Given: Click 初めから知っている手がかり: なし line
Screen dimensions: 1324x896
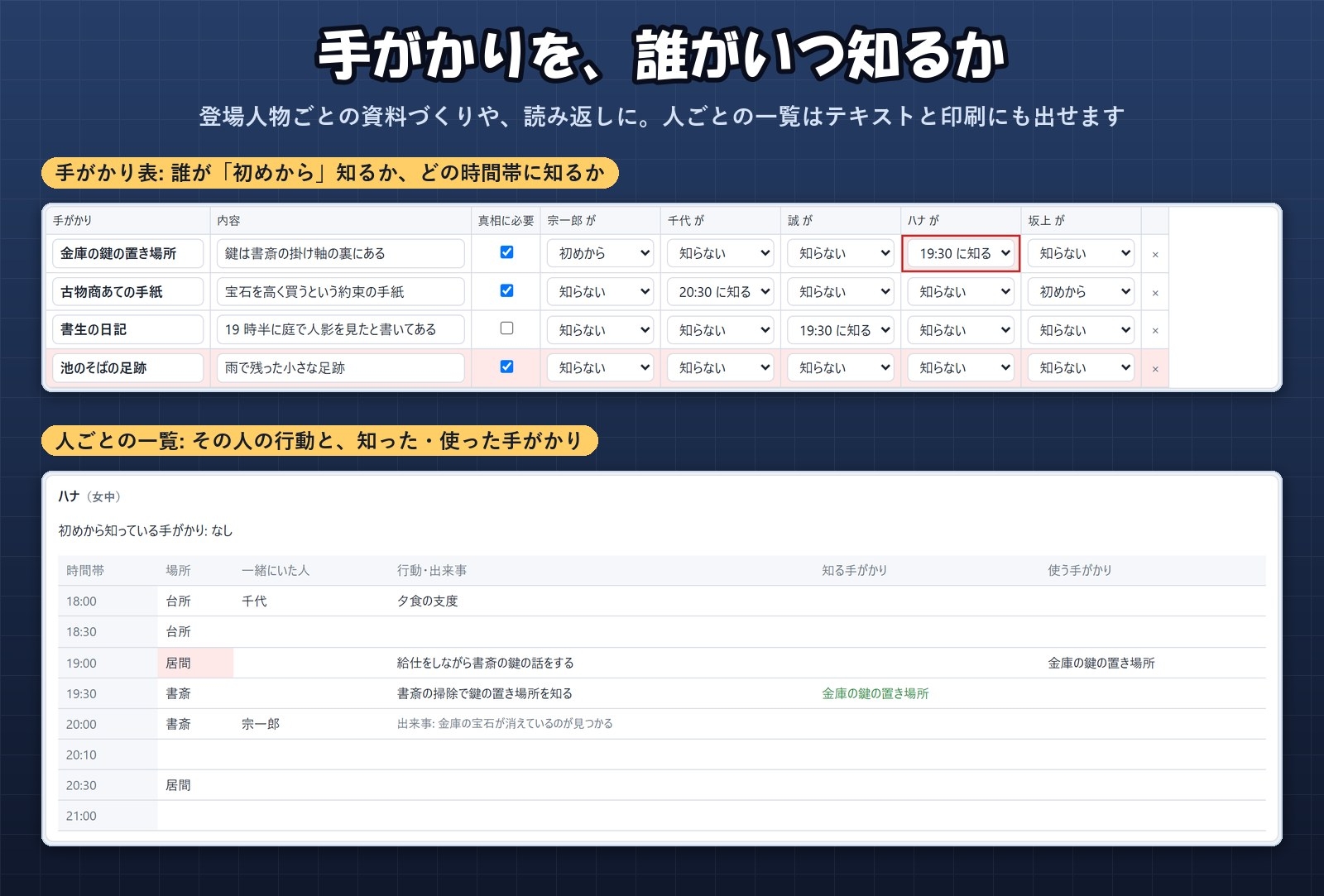Looking at the screenshot, I should [146, 531].
